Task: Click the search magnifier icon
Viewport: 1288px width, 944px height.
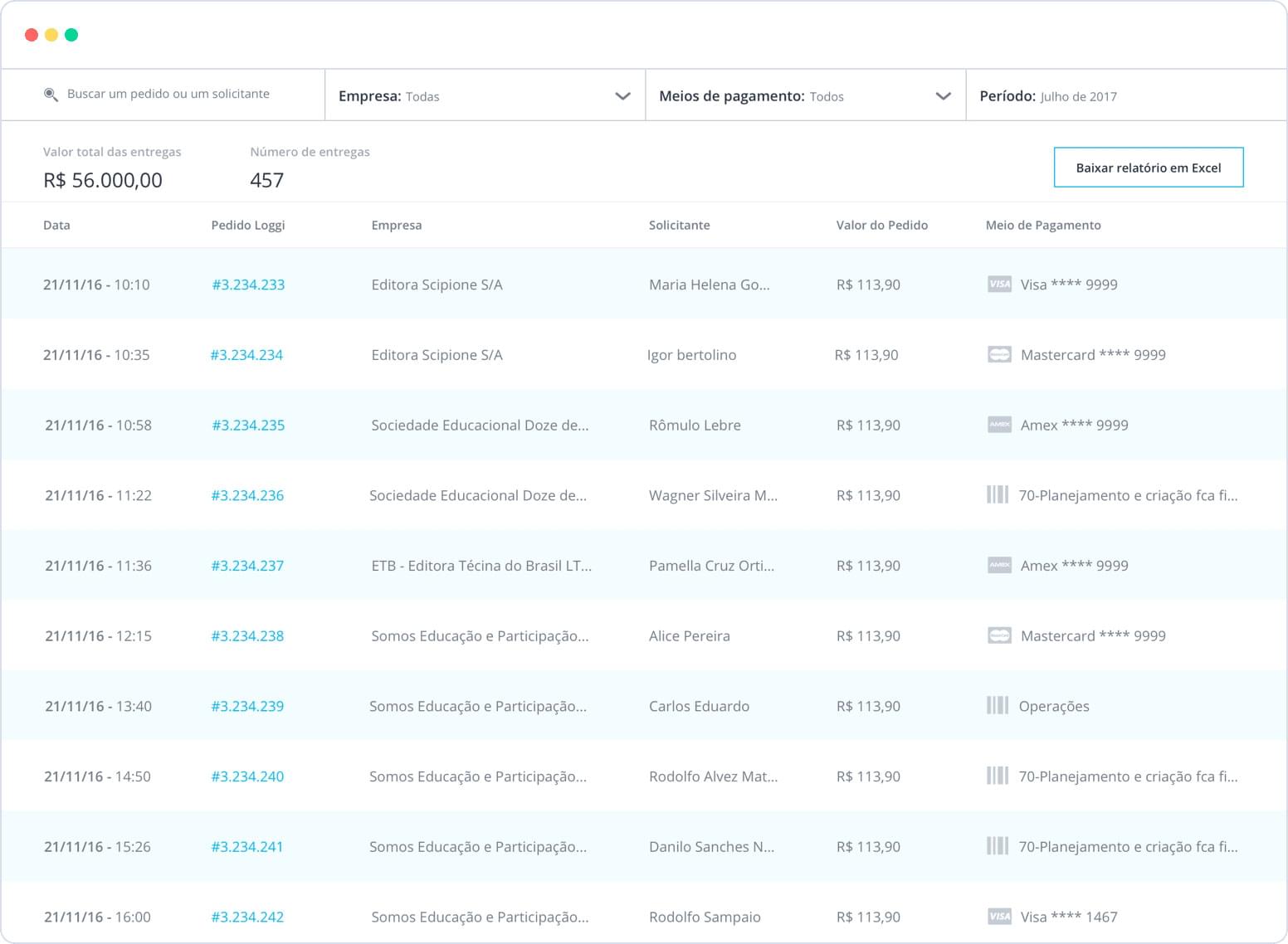Action: coord(51,95)
